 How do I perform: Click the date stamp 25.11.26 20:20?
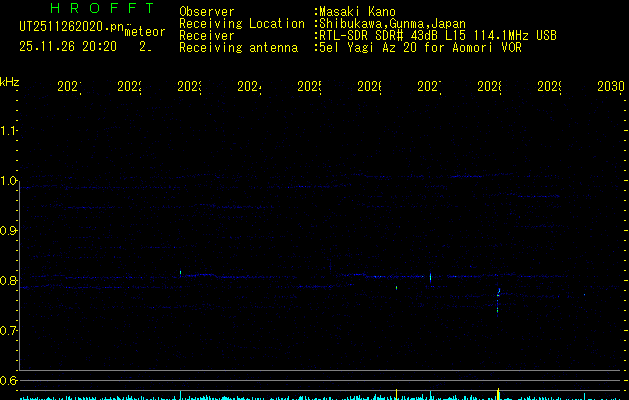click(67, 46)
